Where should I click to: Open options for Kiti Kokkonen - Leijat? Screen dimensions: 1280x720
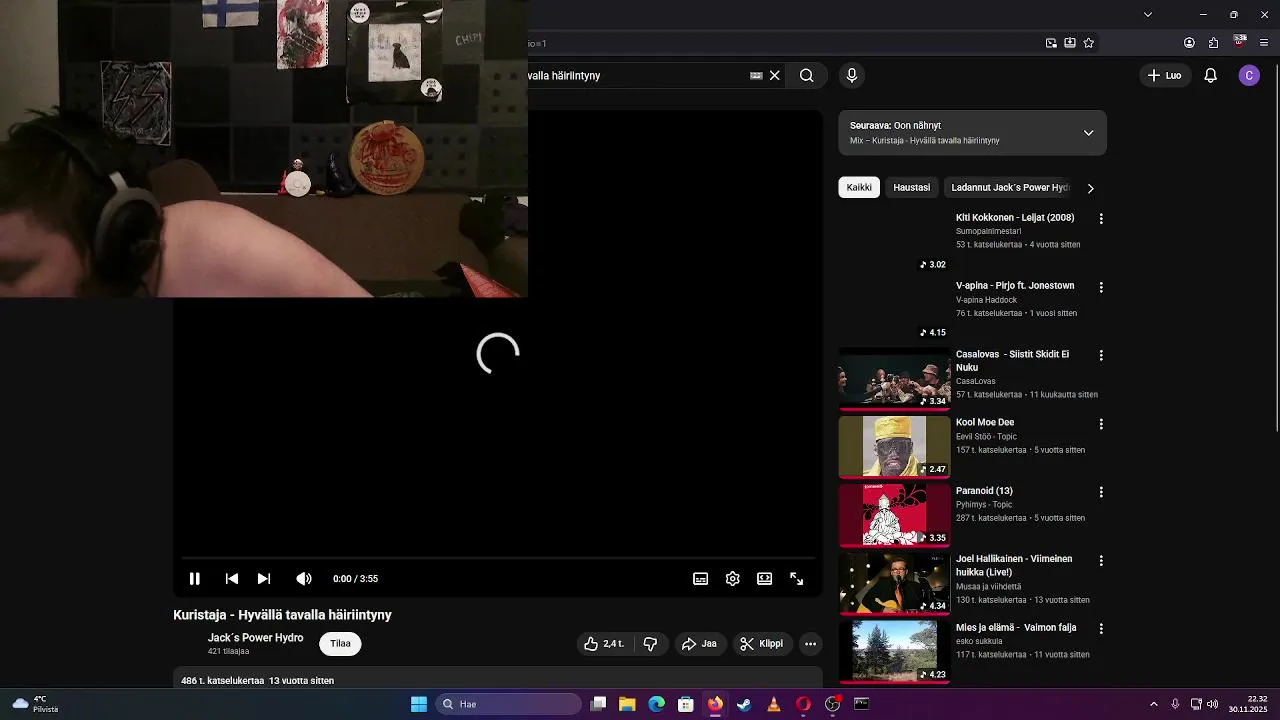[x=1101, y=218]
